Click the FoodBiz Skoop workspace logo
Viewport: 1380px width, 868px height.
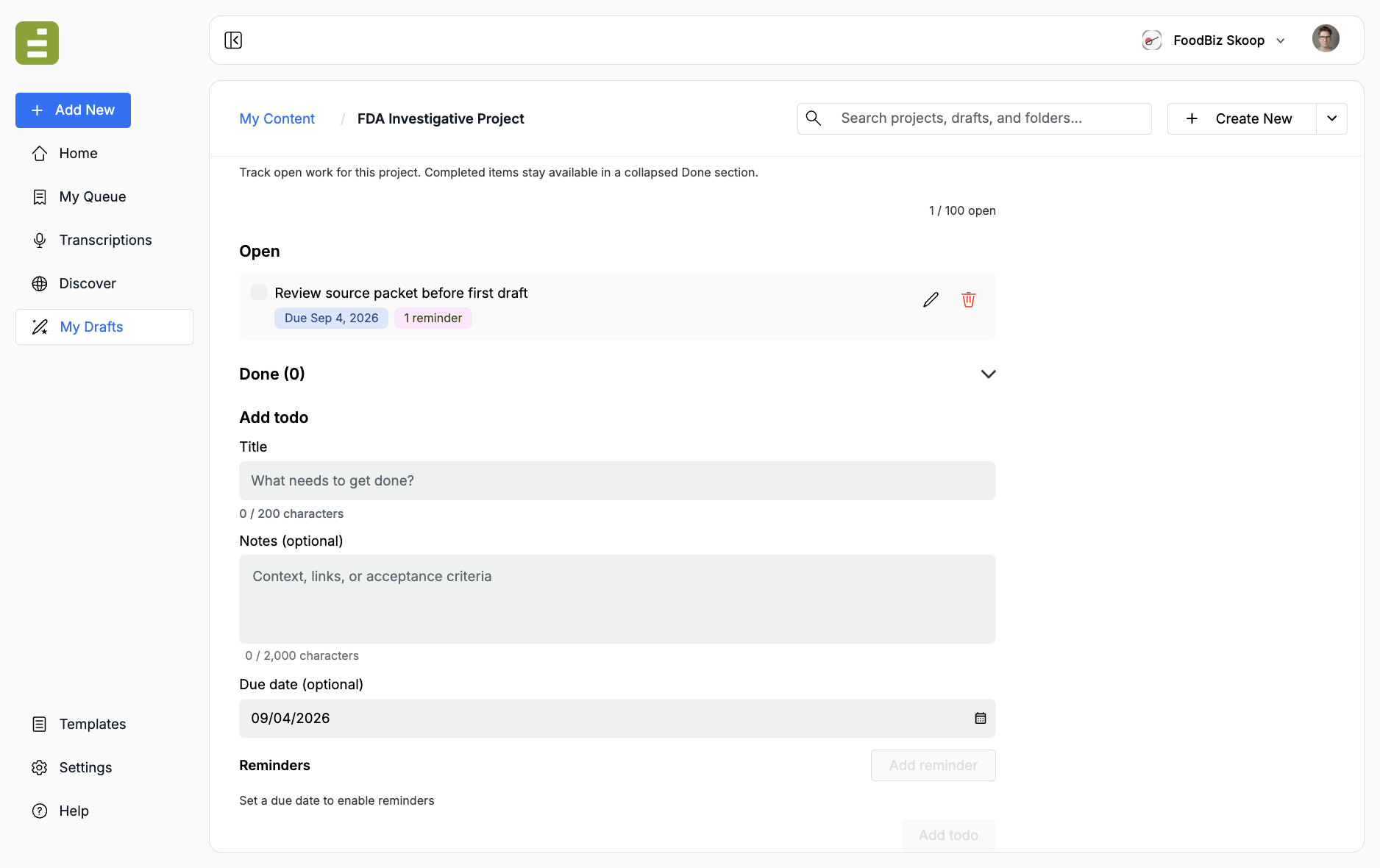[x=1151, y=40]
